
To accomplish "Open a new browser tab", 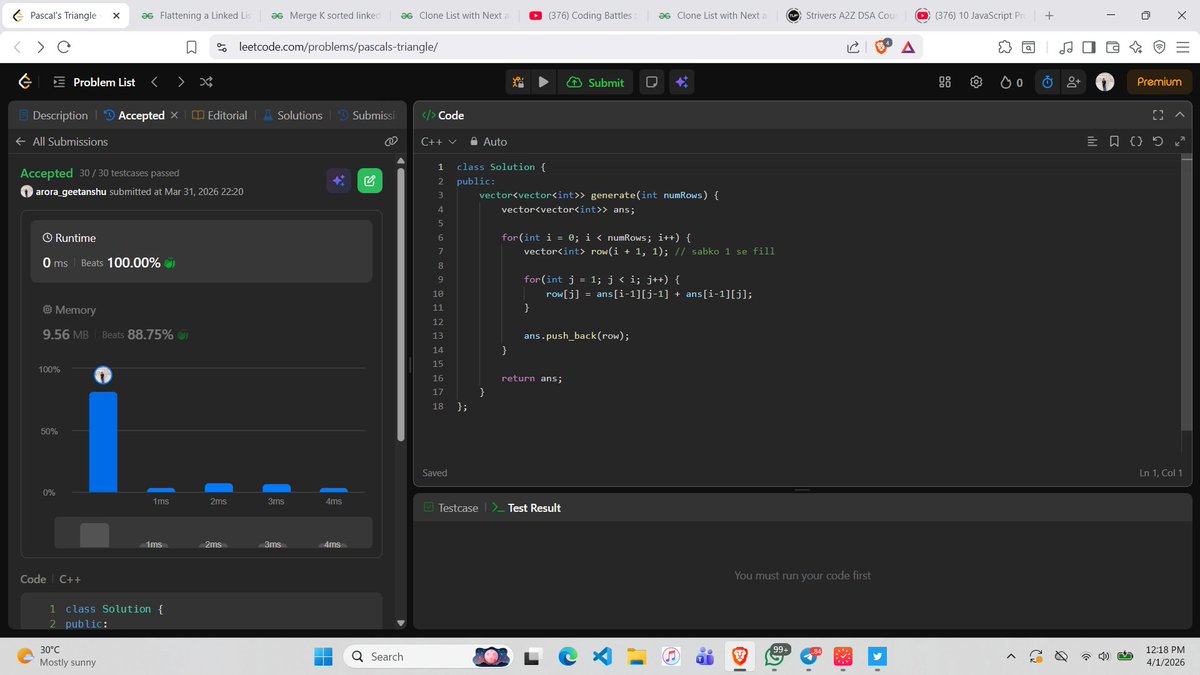I will (1049, 16).
